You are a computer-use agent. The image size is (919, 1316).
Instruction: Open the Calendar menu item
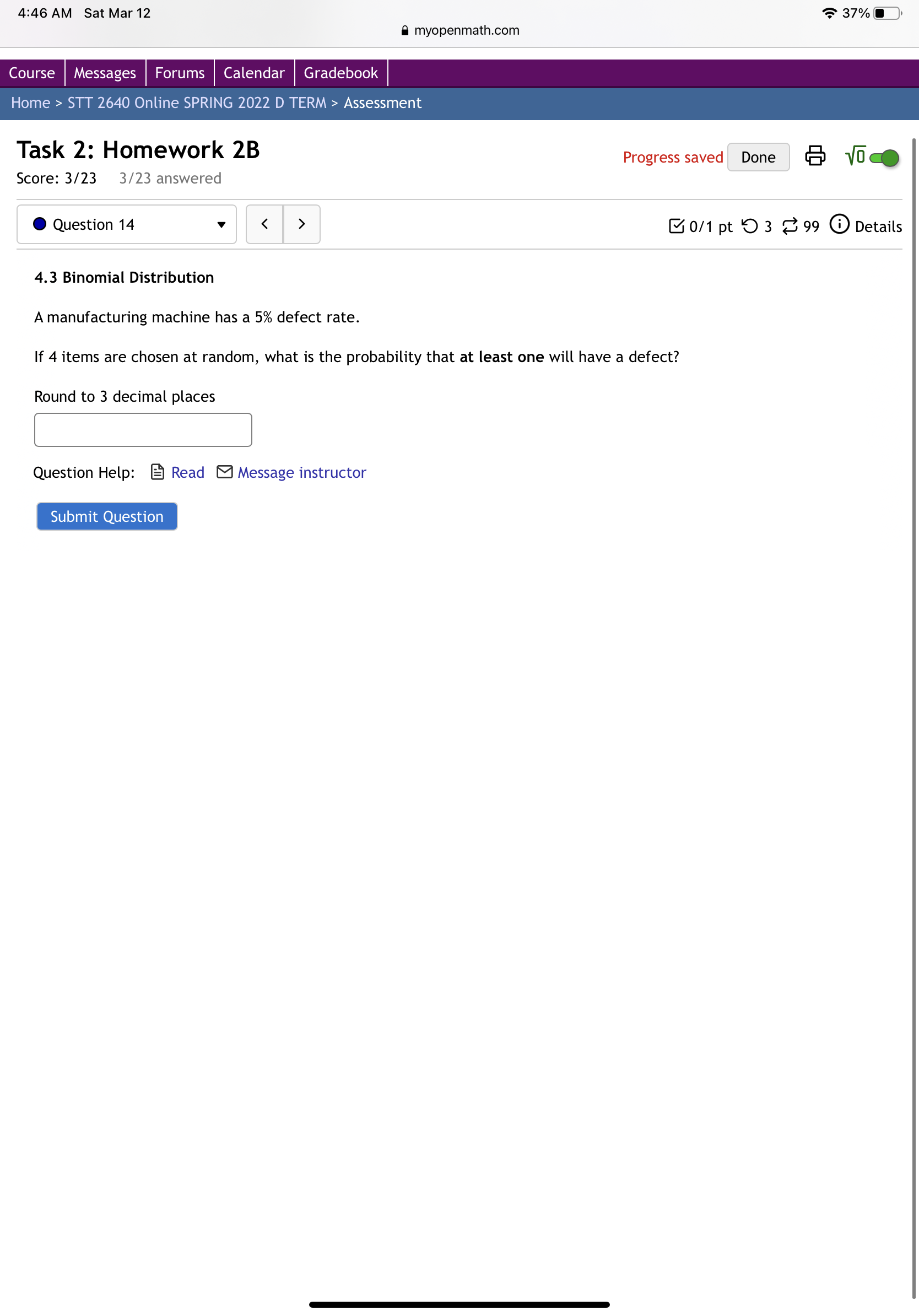254,73
